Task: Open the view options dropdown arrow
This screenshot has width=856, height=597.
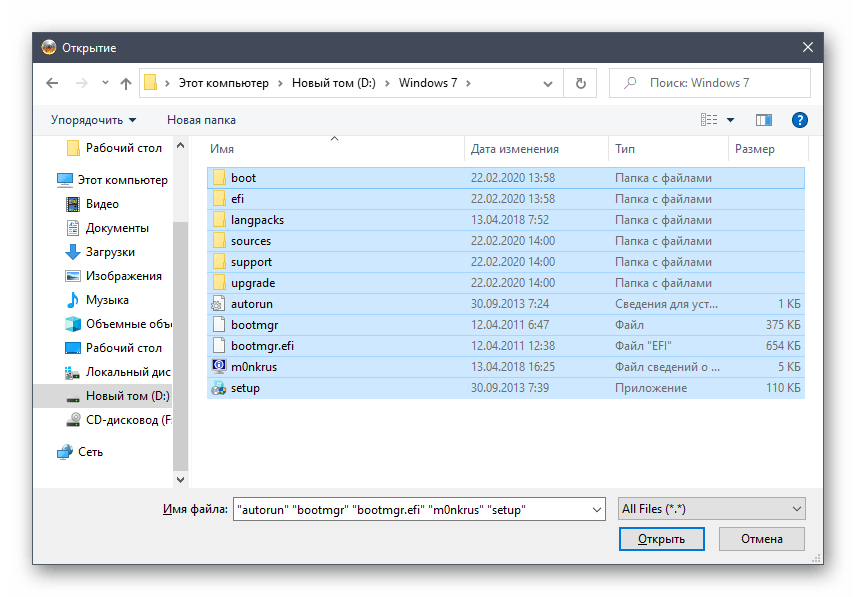Action: (x=730, y=120)
